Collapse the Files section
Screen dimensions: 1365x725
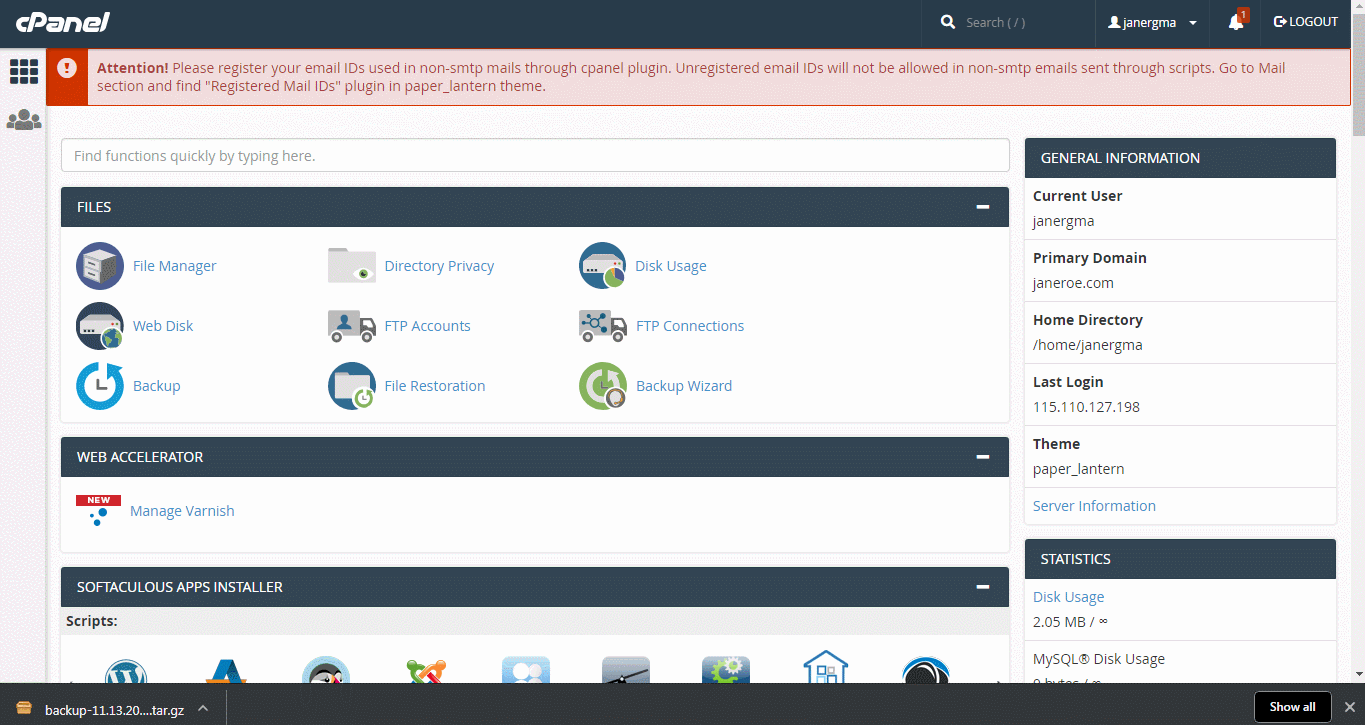(x=983, y=207)
